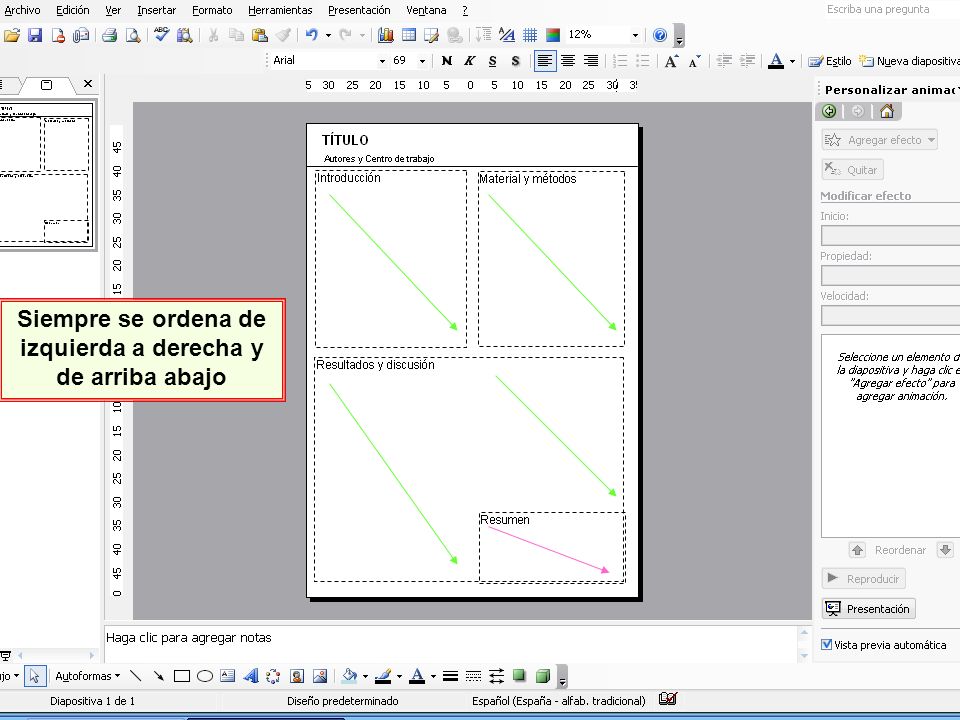Choose the Rectangle drawing tool
This screenshot has width=960, height=720.
pos(182,676)
